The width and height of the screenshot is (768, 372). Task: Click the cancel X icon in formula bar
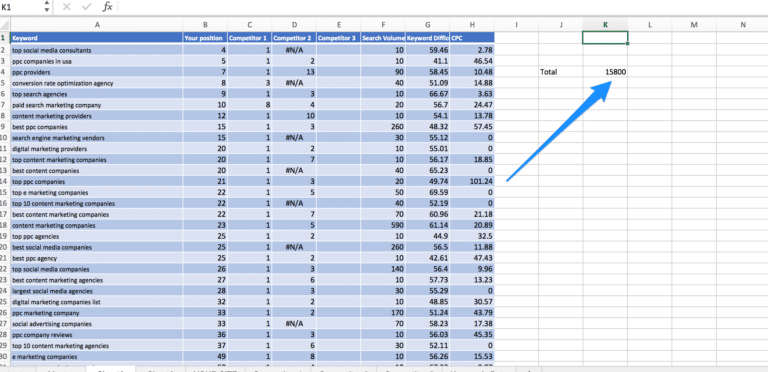coord(67,6)
